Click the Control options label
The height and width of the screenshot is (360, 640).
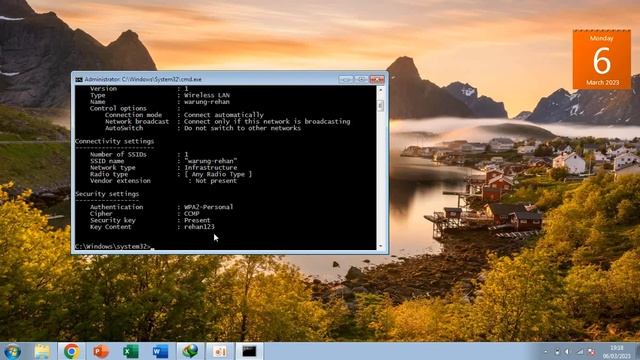pos(118,108)
